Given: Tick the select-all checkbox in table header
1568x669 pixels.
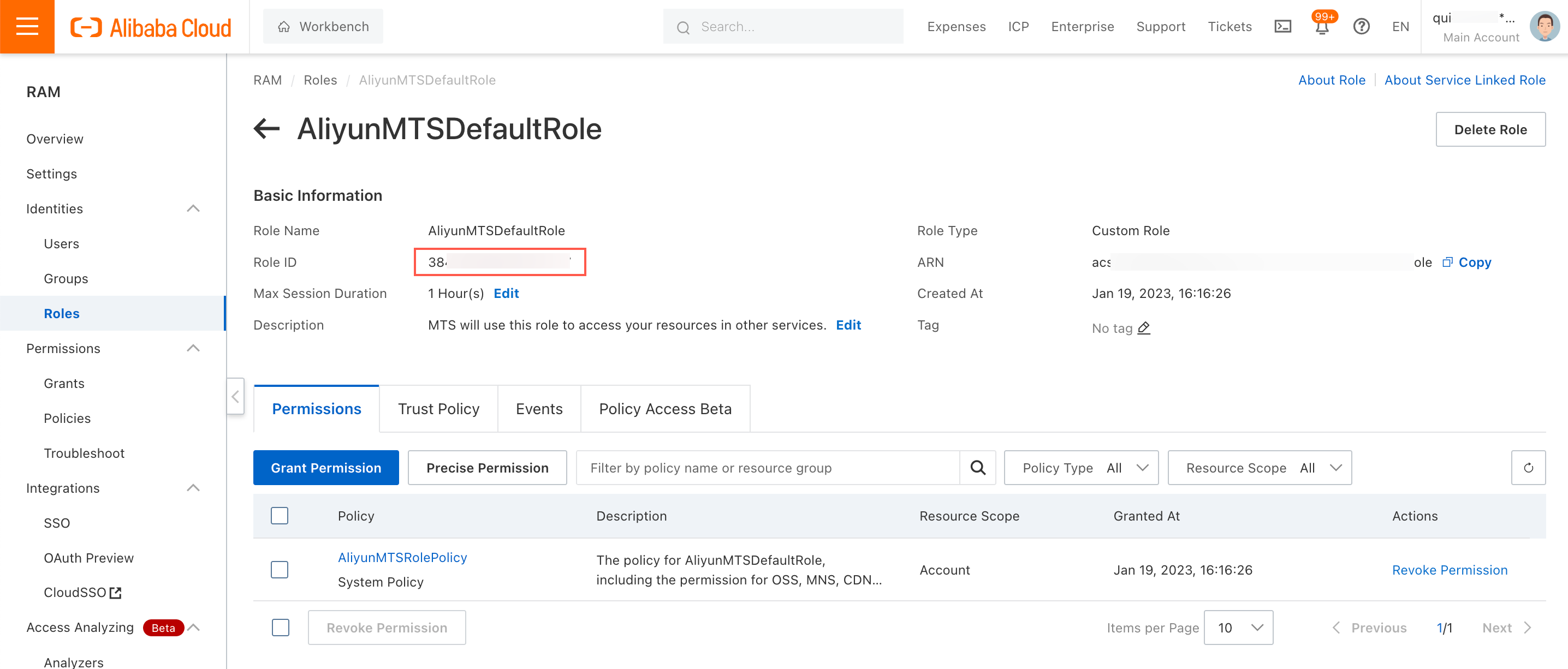Looking at the screenshot, I should (280, 516).
